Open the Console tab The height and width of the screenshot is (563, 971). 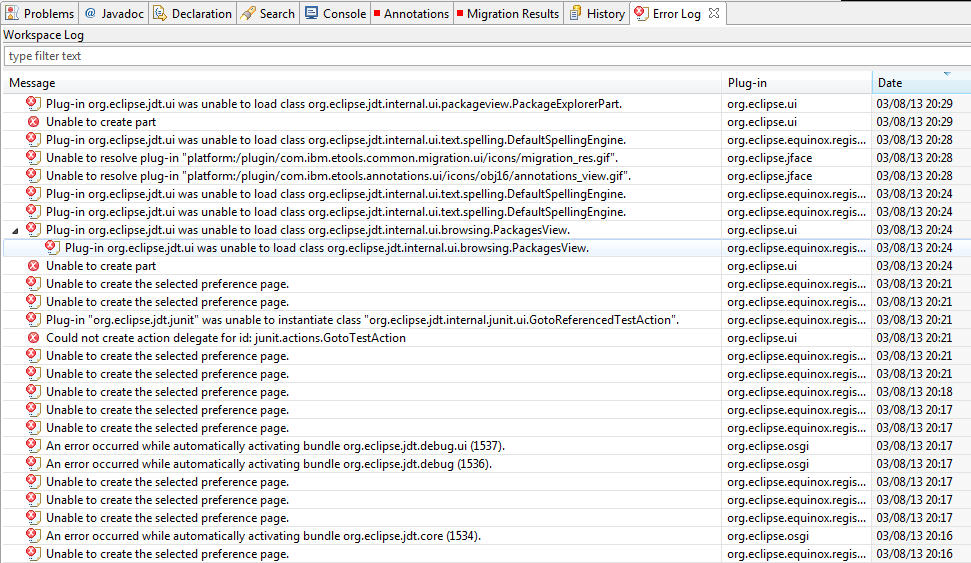click(x=336, y=13)
